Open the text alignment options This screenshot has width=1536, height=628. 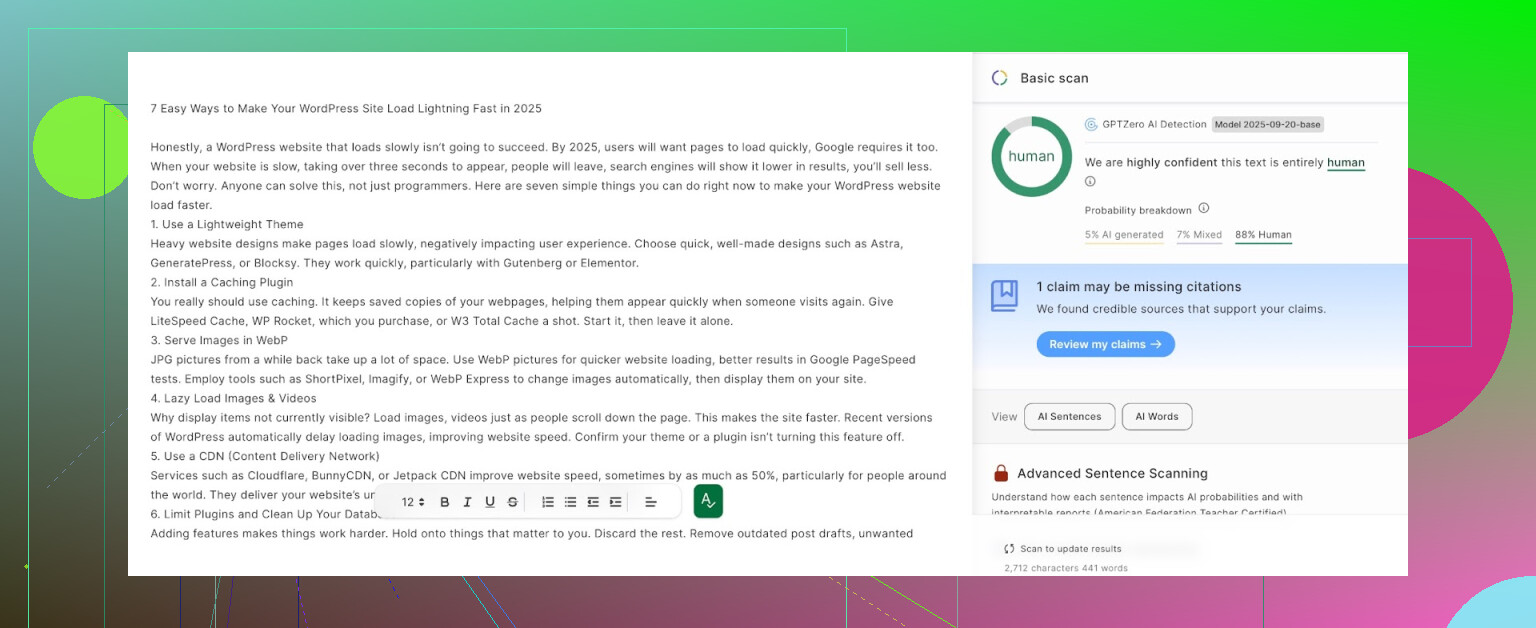[650, 502]
